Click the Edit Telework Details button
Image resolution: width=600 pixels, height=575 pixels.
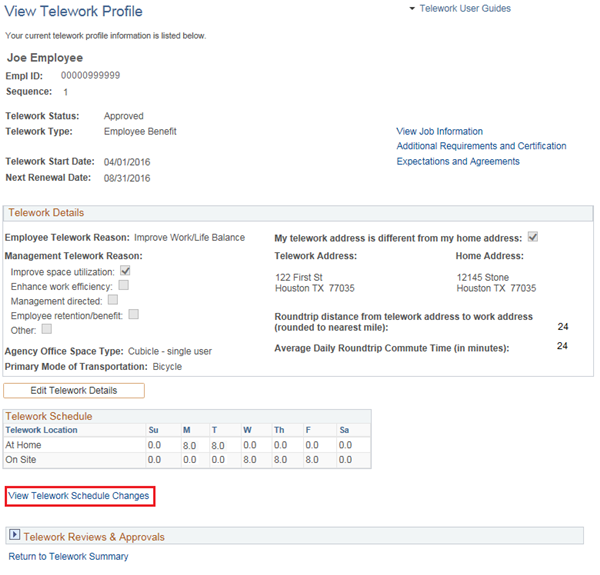point(74,390)
